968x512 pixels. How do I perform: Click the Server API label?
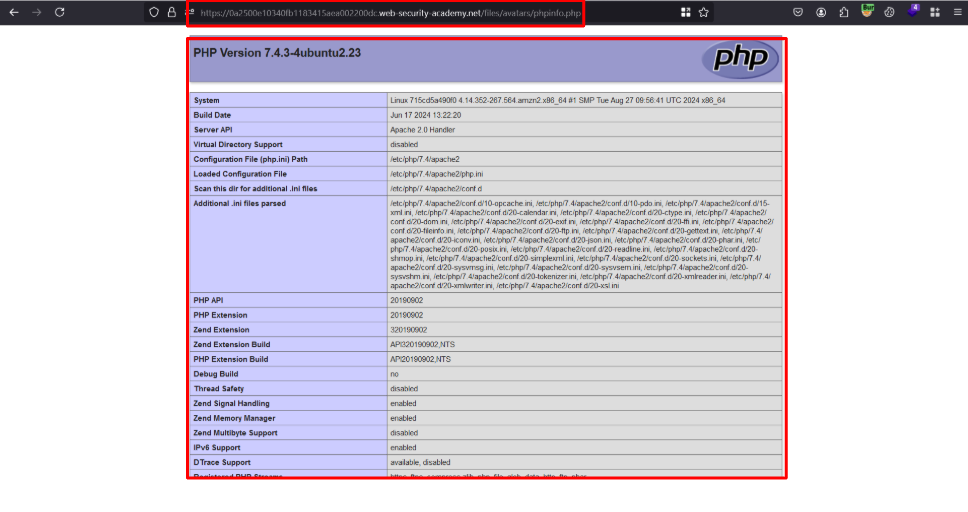(x=212, y=130)
